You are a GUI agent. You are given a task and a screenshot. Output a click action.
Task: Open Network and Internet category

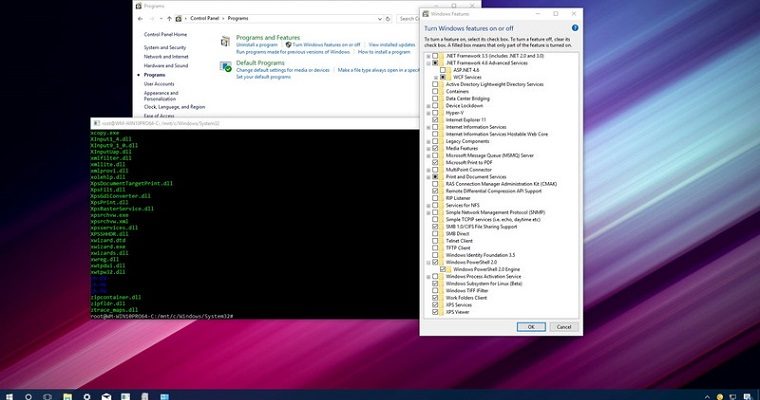pyautogui.click(x=166, y=57)
